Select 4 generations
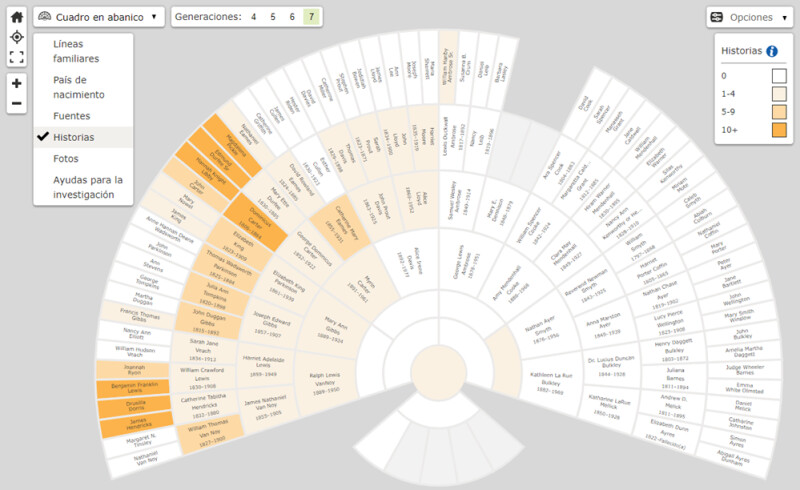 click(x=254, y=17)
